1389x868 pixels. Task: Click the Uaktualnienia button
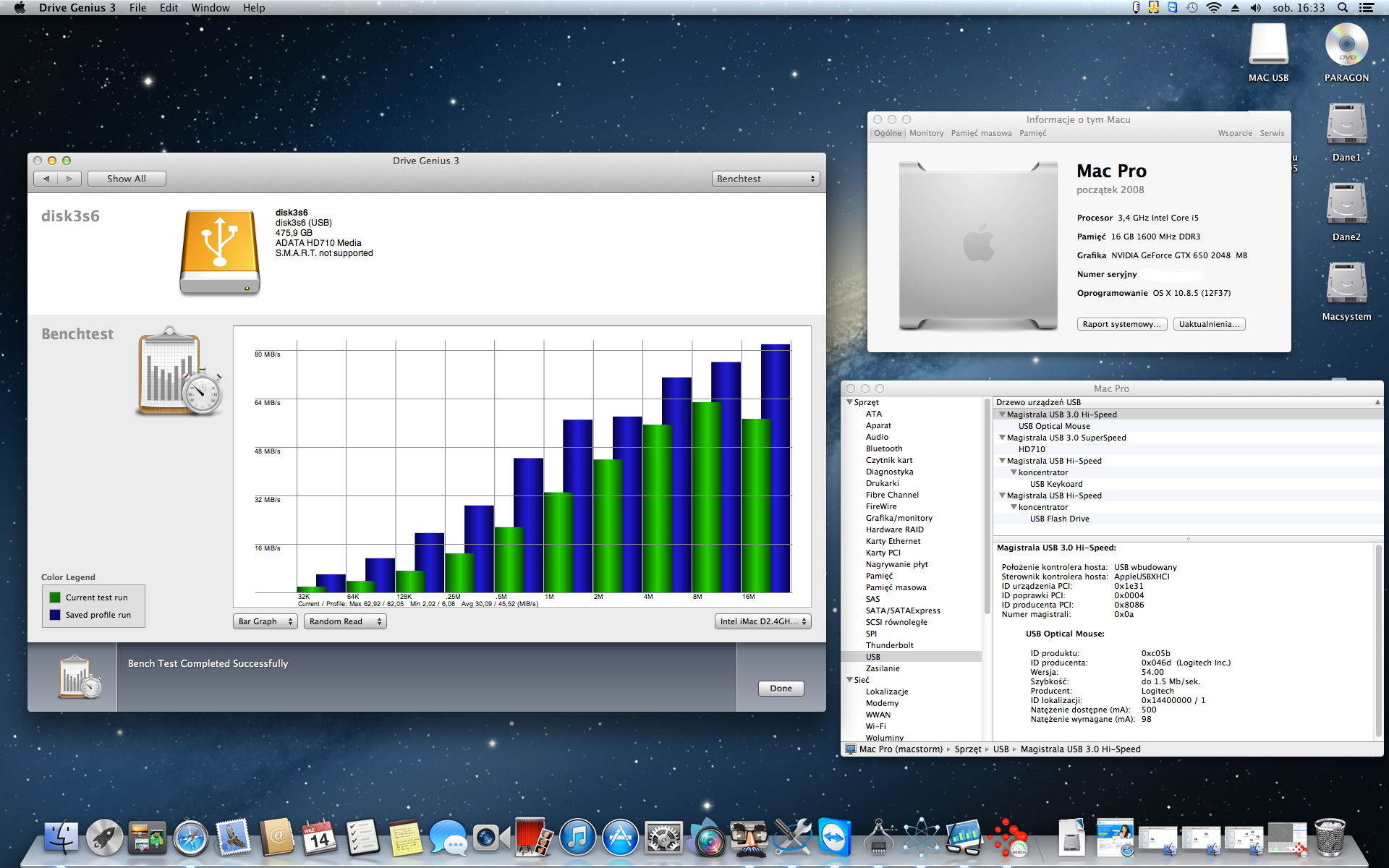(x=1209, y=324)
